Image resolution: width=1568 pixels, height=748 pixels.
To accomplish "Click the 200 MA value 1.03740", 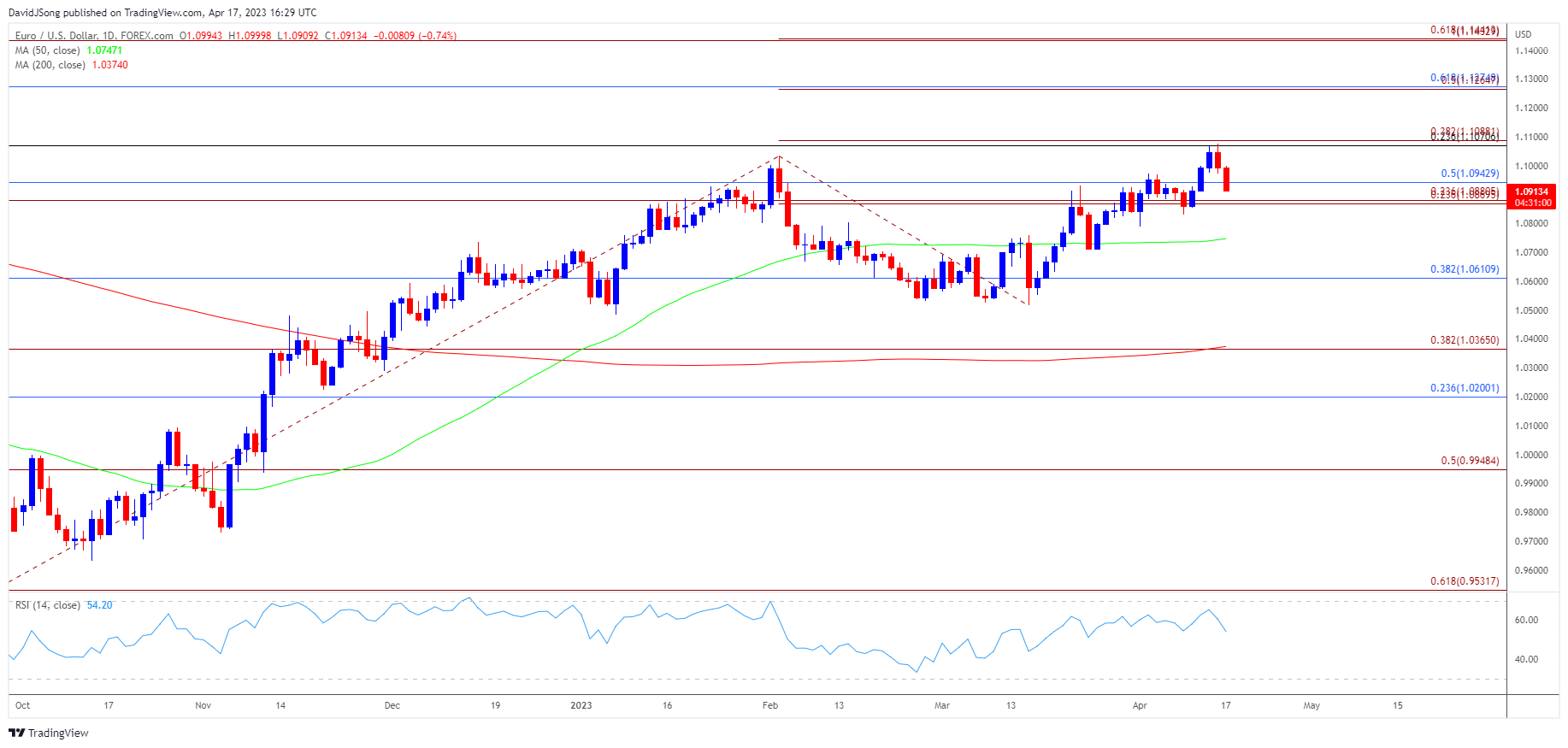I will point(110,65).
